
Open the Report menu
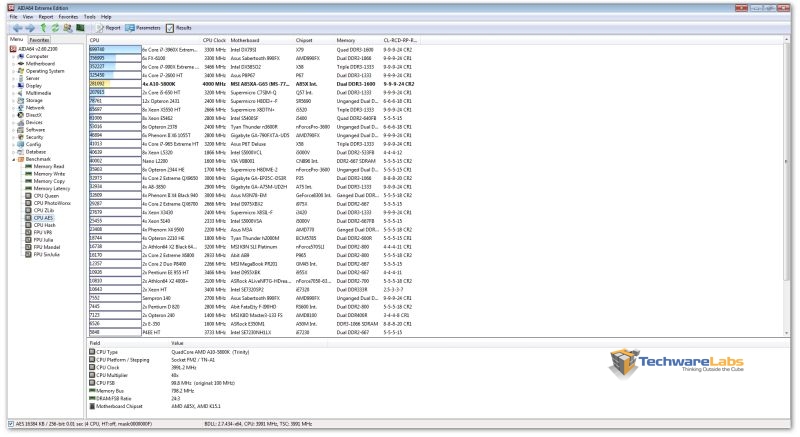click(x=46, y=17)
